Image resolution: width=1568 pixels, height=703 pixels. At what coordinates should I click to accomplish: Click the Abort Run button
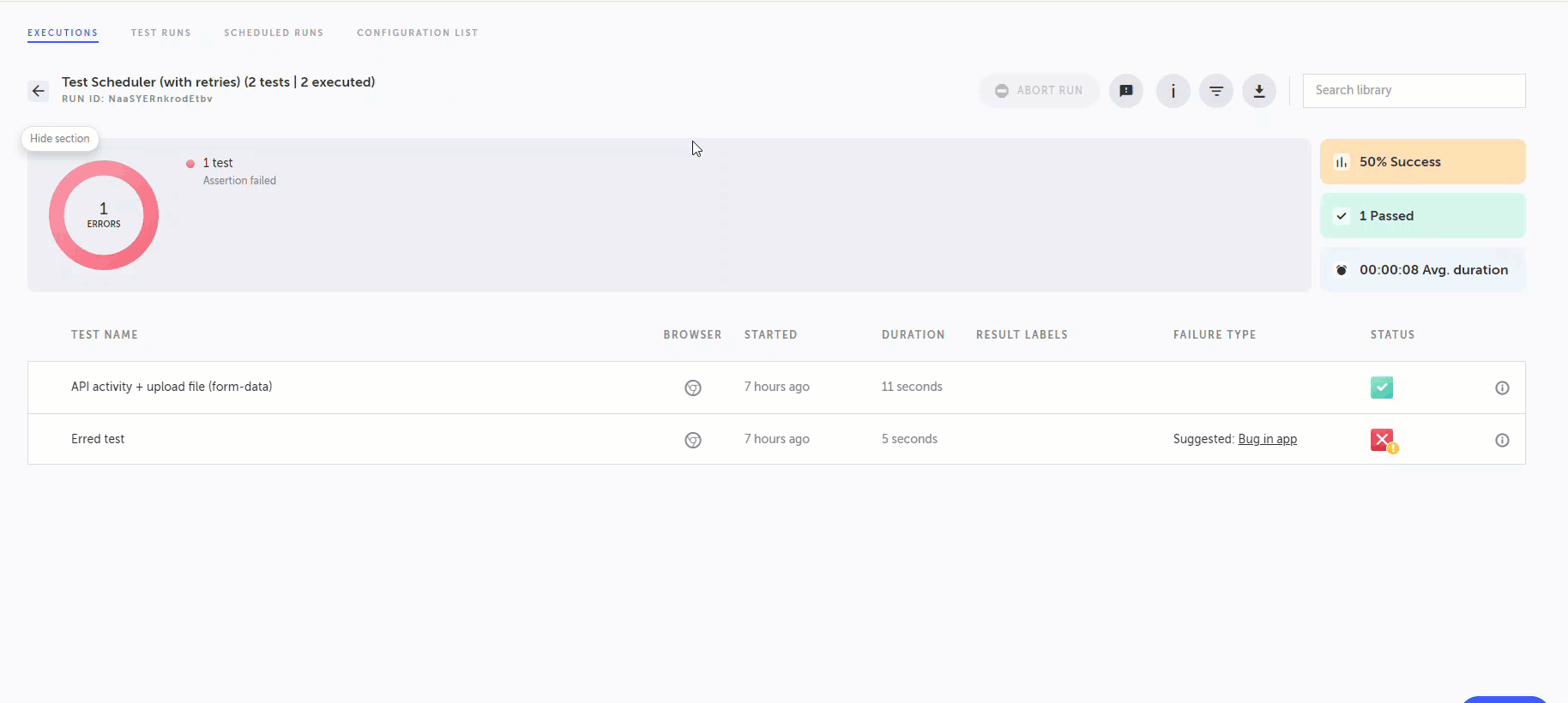click(x=1039, y=91)
